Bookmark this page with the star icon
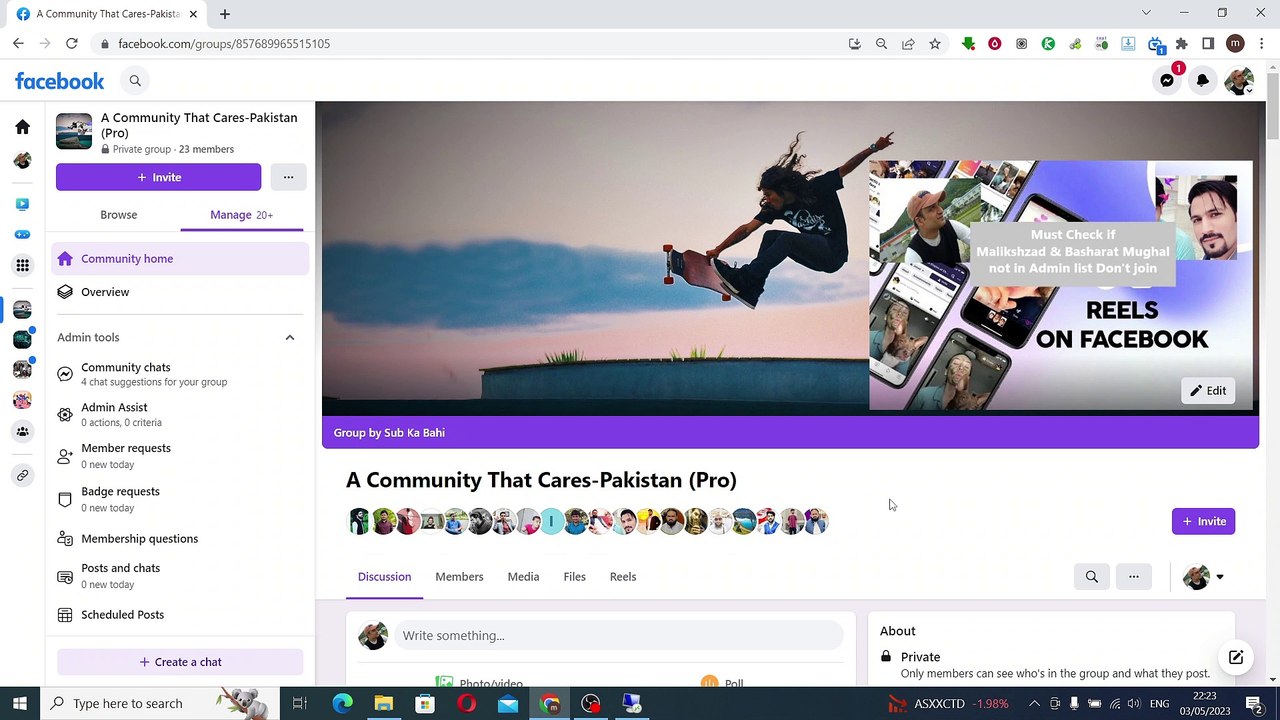Screen dimensions: 1280x720 click(935, 44)
